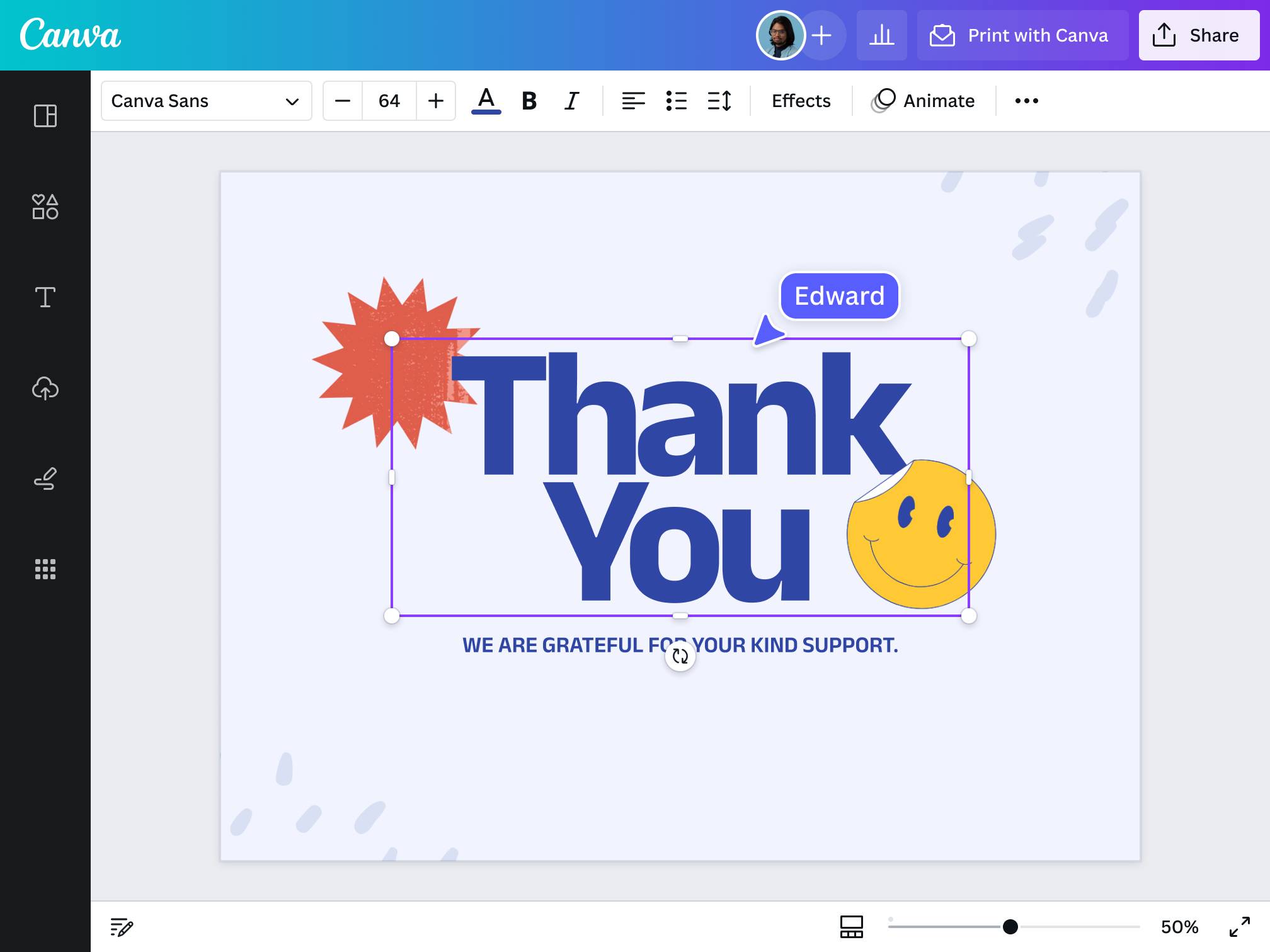Screen dimensions: 1270x952
Task: Open the Apps panel in sidebar
Action: click(x=45, y=570)
